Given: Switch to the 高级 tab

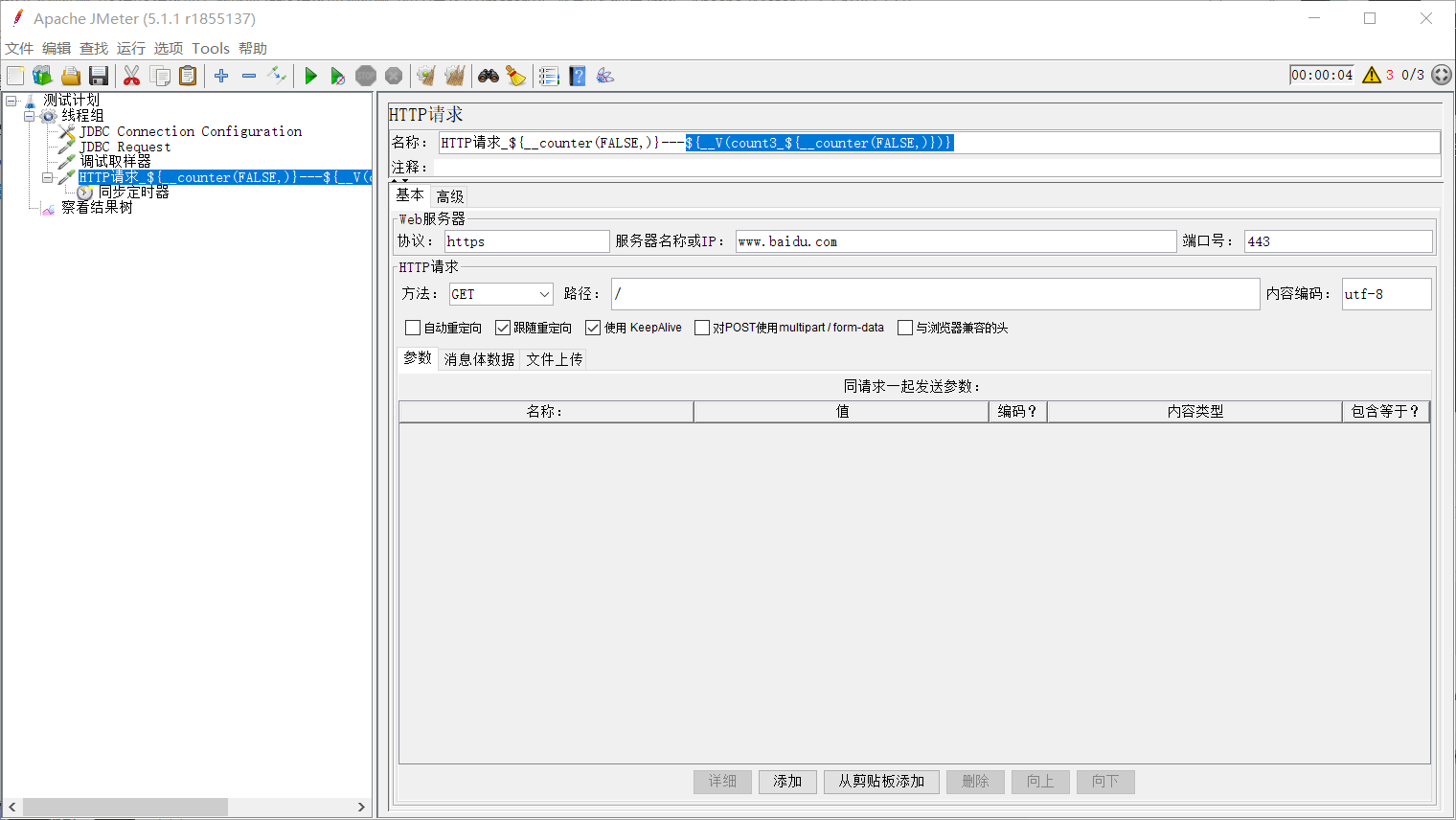Looking at the screenshot, I should (450, 196).
